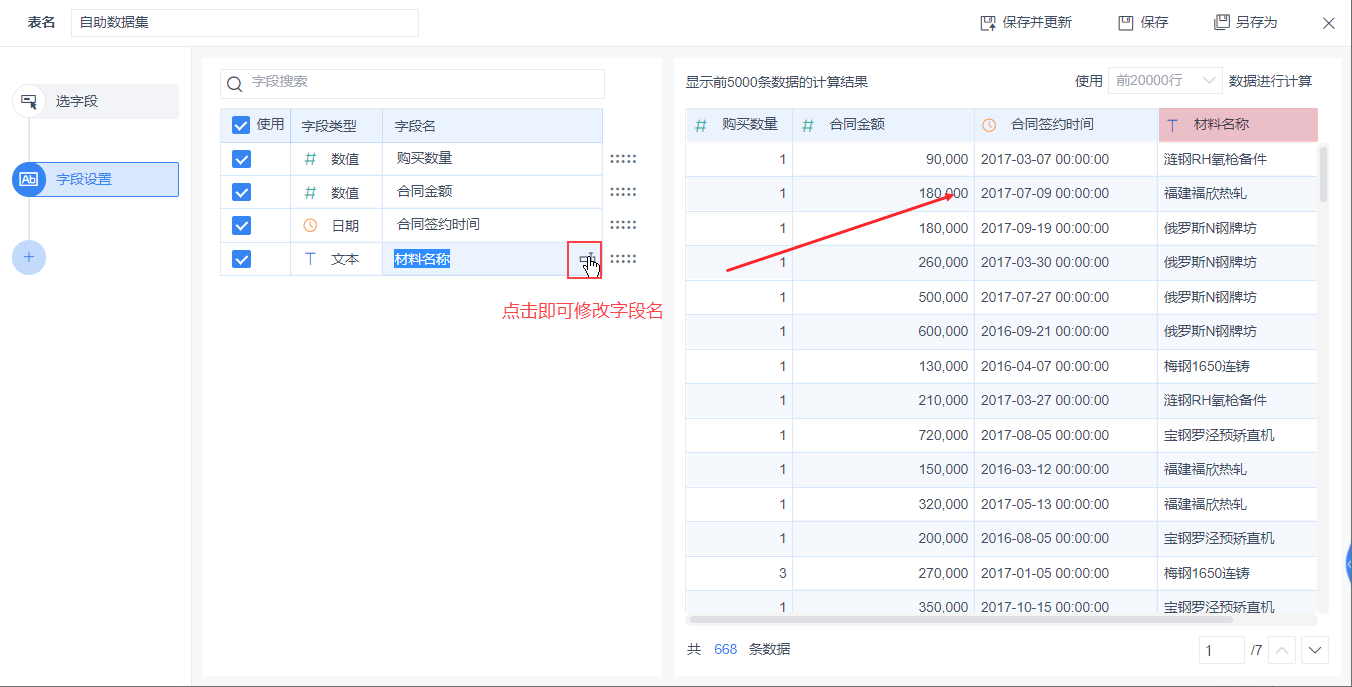Click the 梅钢1650连铸 cell dated 2016-04-07
1352x687 pixels.
coord(1238,366)
